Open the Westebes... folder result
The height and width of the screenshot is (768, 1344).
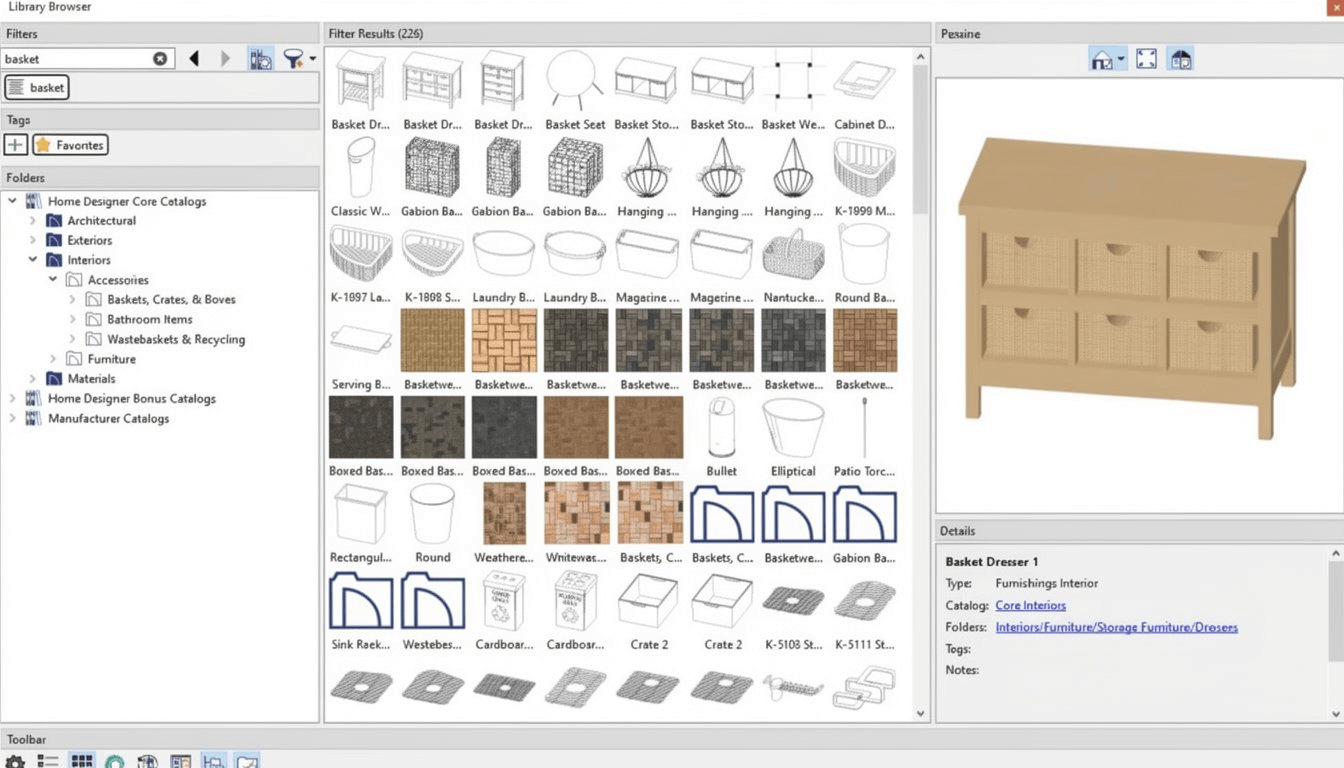click(433, 610)
